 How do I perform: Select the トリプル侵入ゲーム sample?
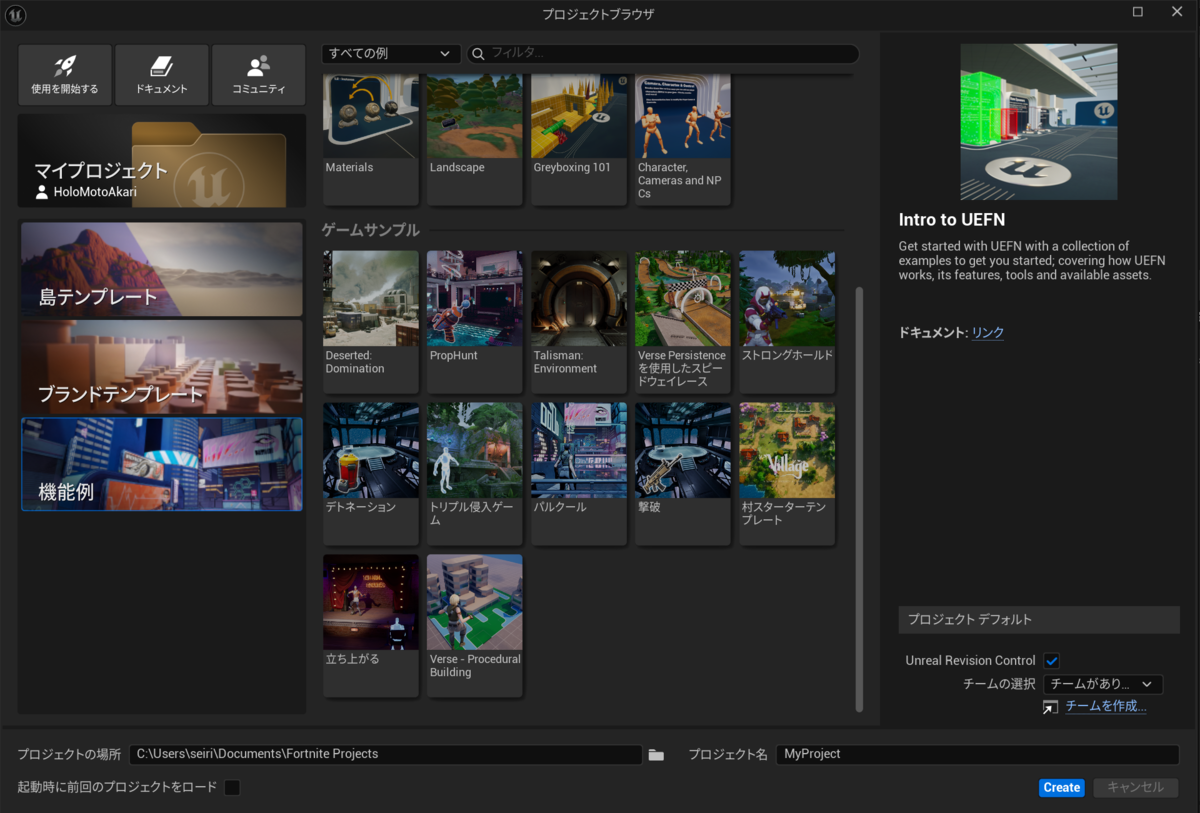[x=475, y=474]
